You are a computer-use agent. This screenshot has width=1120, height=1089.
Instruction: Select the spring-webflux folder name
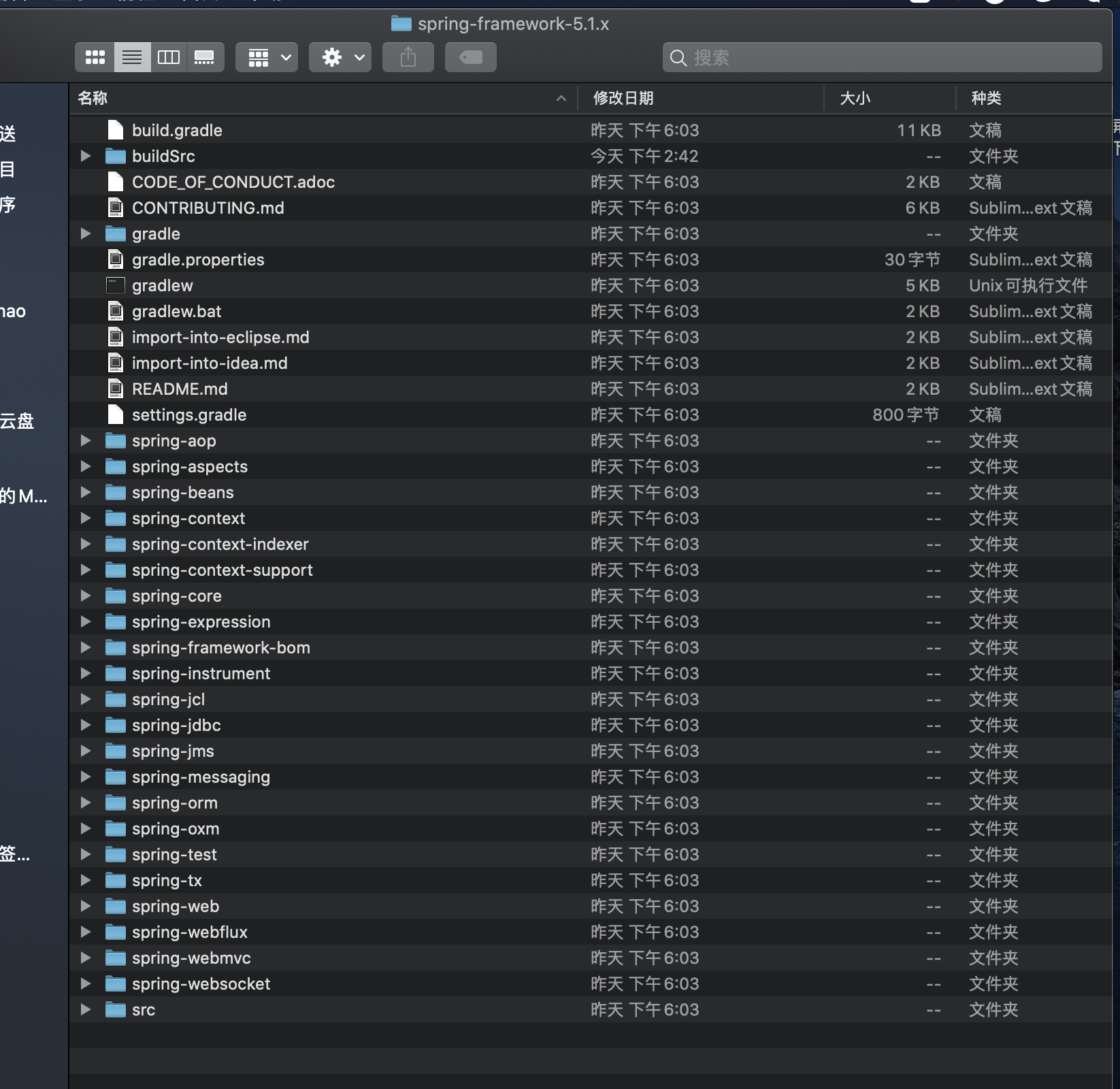click(190, 932)
